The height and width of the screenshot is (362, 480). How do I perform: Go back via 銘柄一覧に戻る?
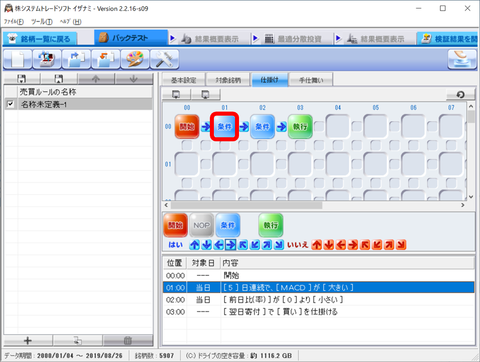pyautogui.click(x=40, y=39)
